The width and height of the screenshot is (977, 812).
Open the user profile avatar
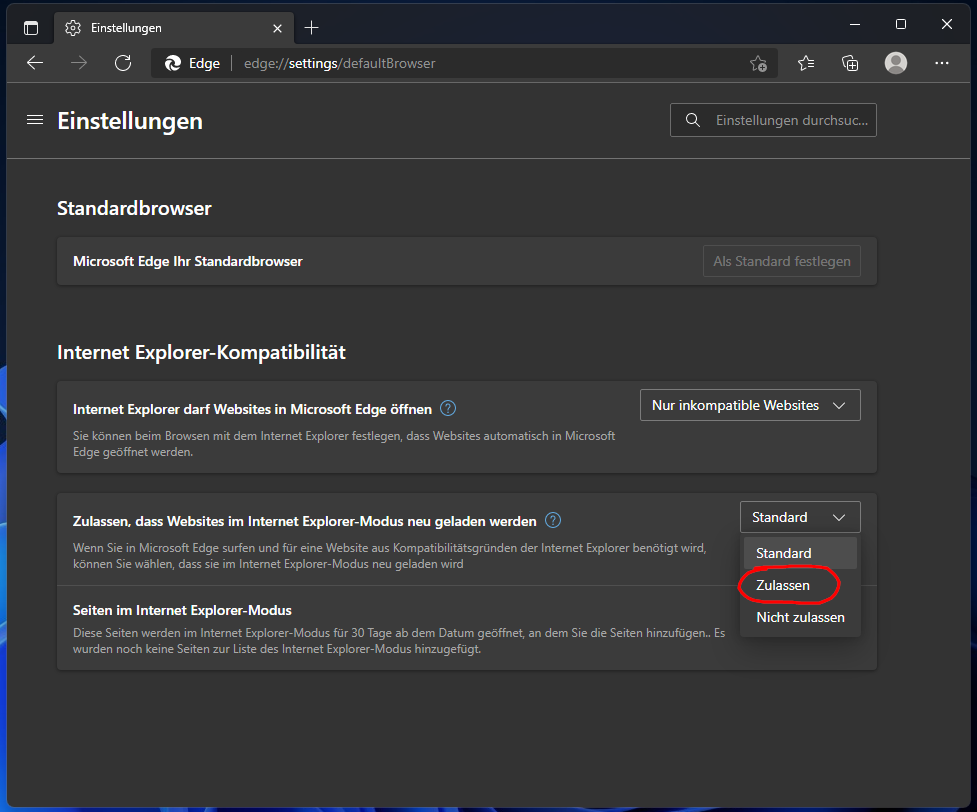coord(896,63)
